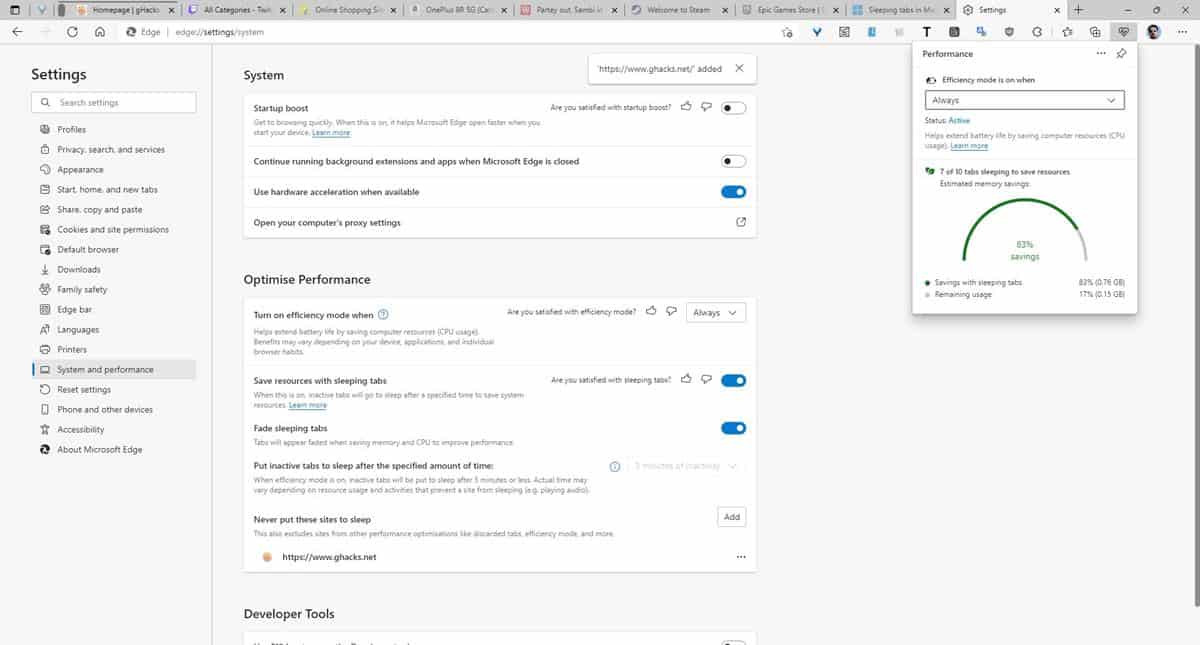Click the Refresh page icon
Image resolution: width=1200 pixels, height=645 pixels.
pos(71,31)
